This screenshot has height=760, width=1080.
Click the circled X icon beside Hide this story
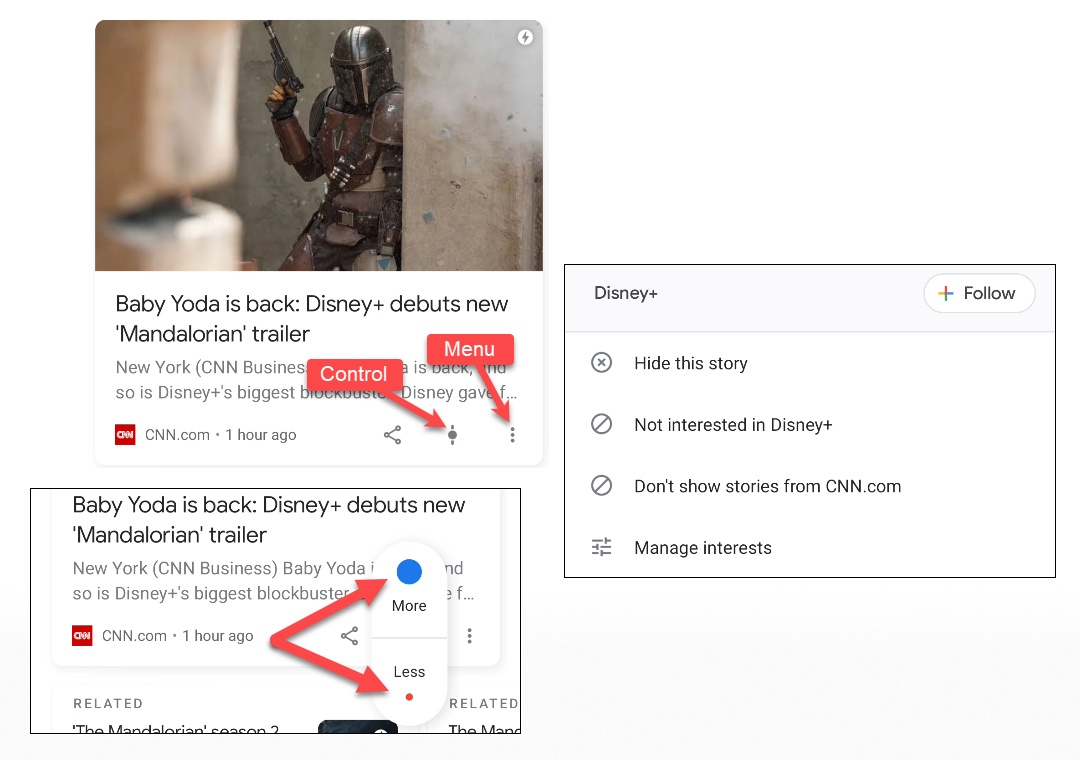601,362
